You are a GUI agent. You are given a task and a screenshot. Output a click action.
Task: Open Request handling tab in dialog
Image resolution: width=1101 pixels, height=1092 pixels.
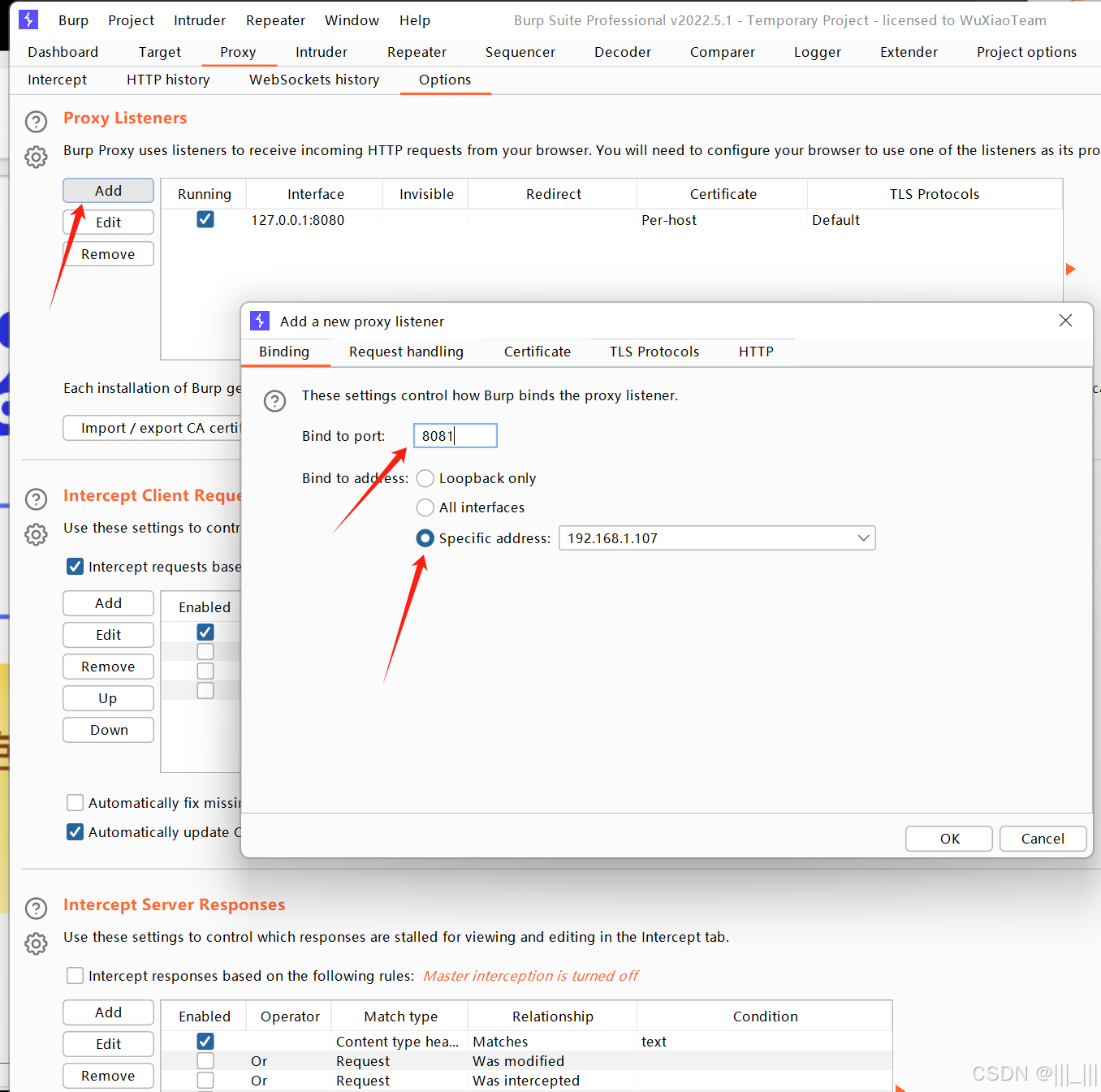pyautogui.click(x=406, y=352)
